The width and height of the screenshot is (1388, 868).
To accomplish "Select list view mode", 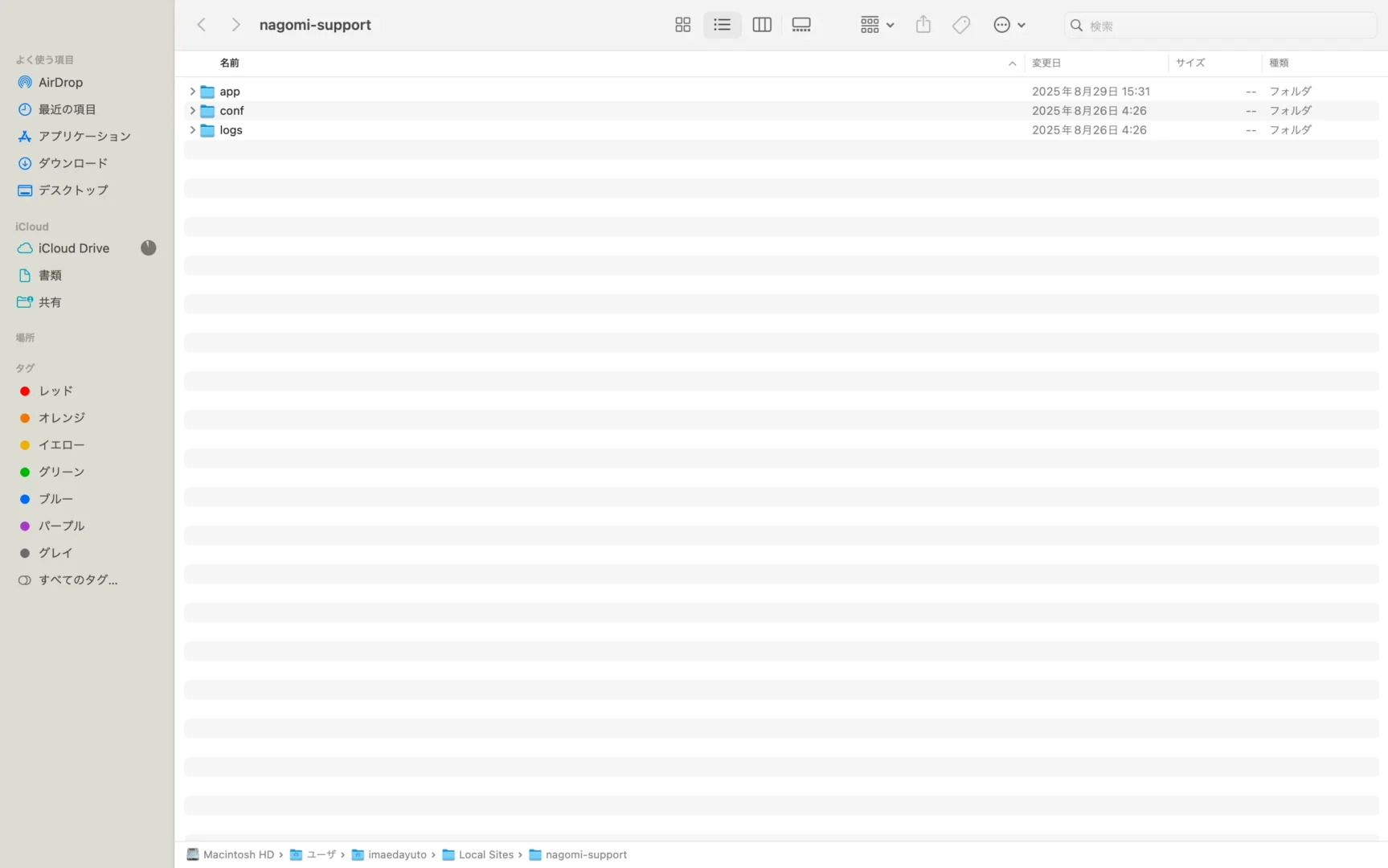I will pos(722,25).
